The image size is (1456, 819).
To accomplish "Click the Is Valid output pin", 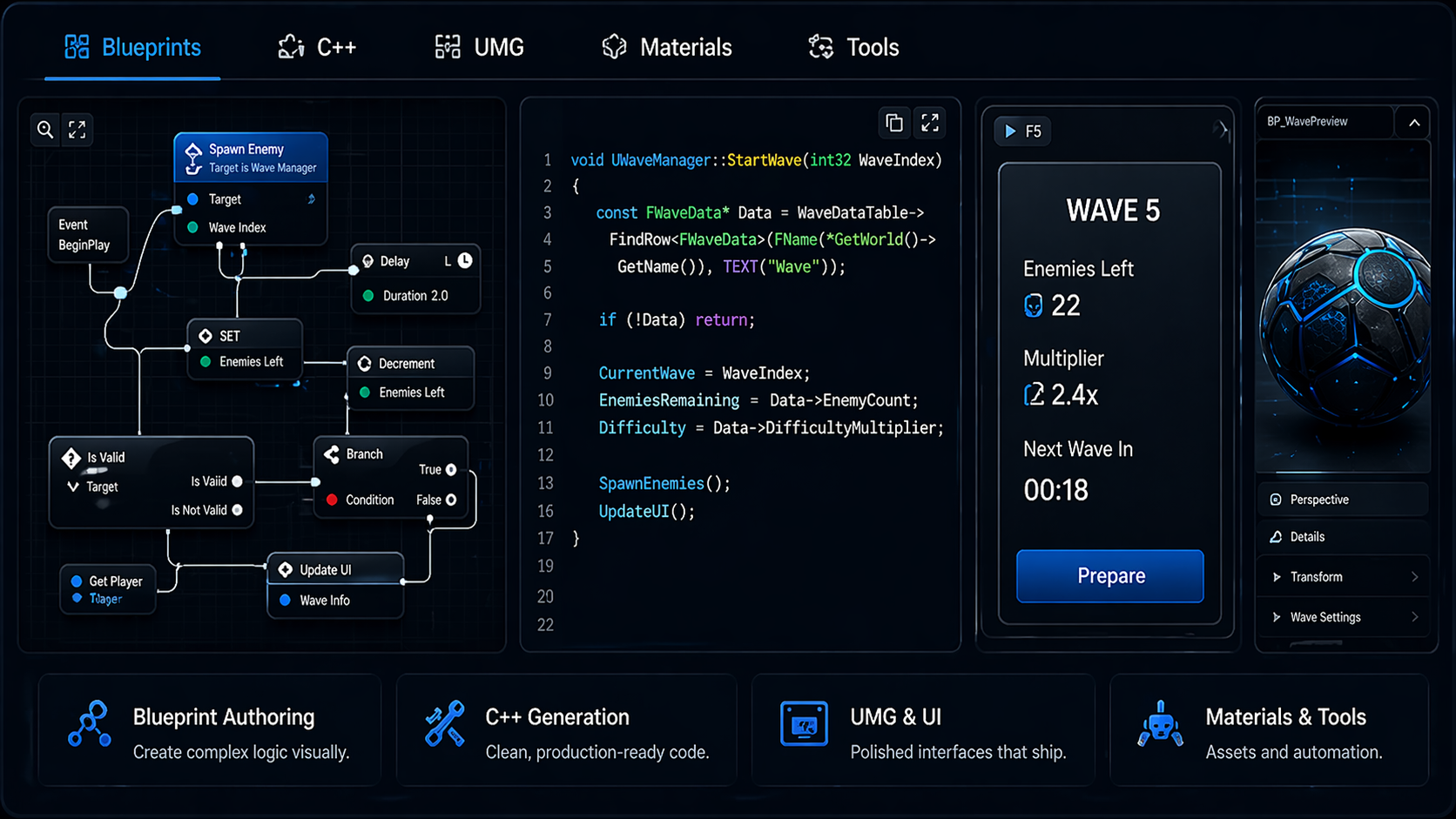I will (x=237, y=481).
